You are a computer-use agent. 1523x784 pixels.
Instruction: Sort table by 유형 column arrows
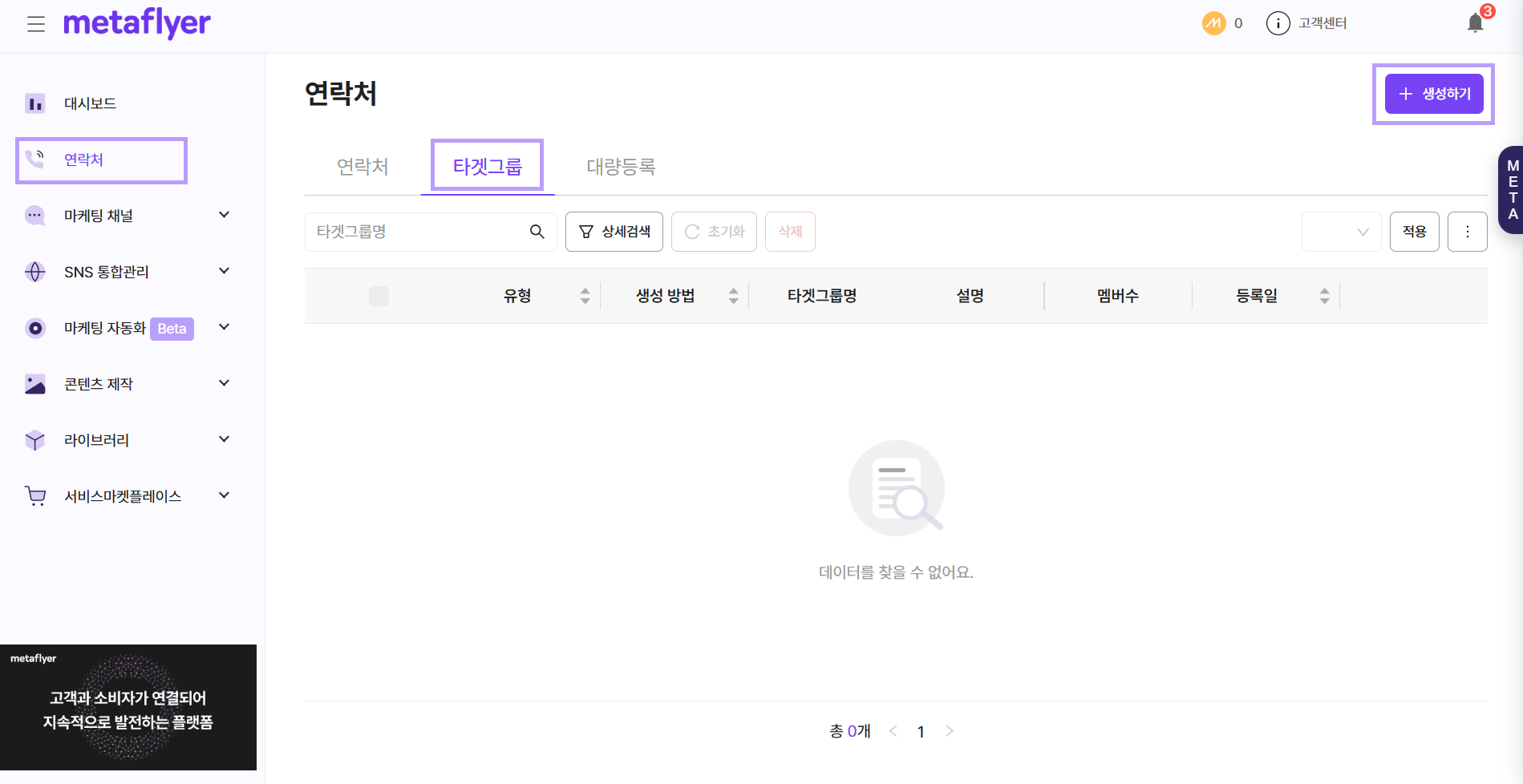(x=585, y=296)
